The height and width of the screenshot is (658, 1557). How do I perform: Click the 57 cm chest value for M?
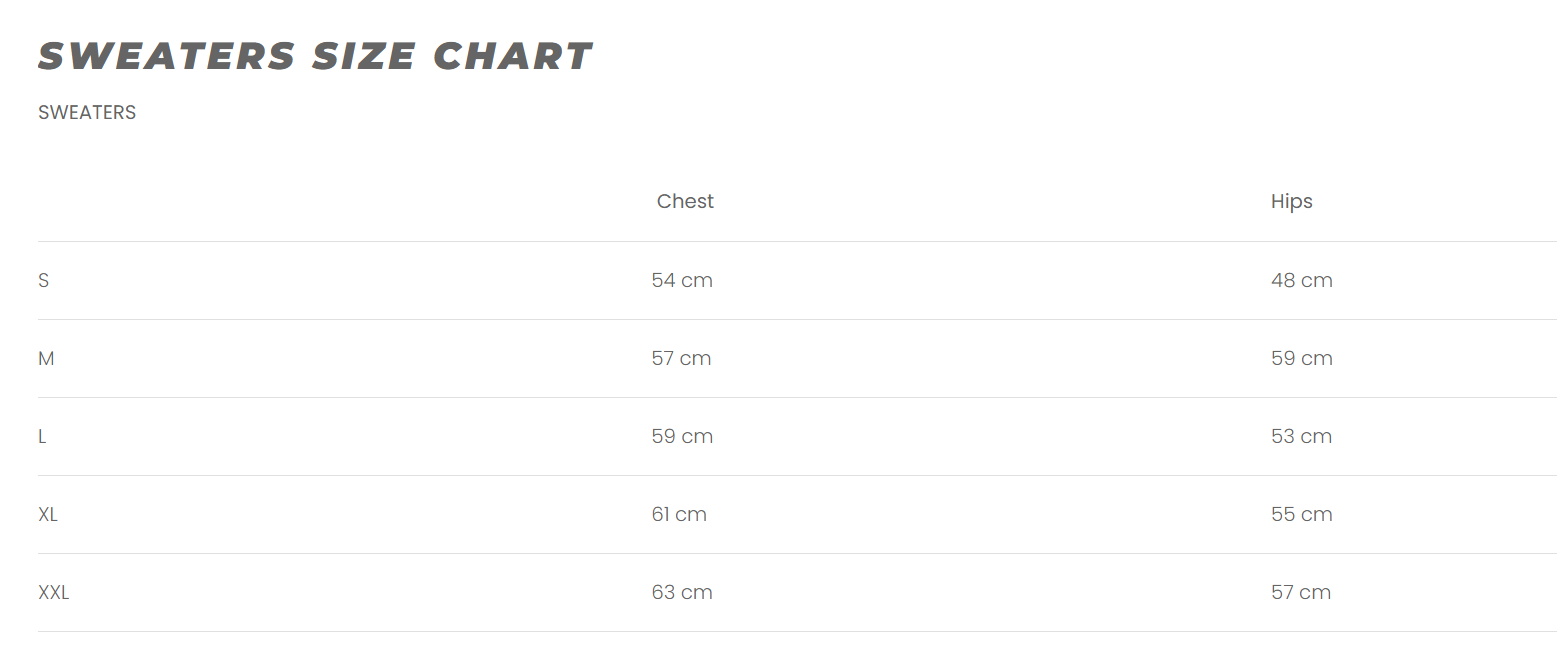(x=681, y=359)
